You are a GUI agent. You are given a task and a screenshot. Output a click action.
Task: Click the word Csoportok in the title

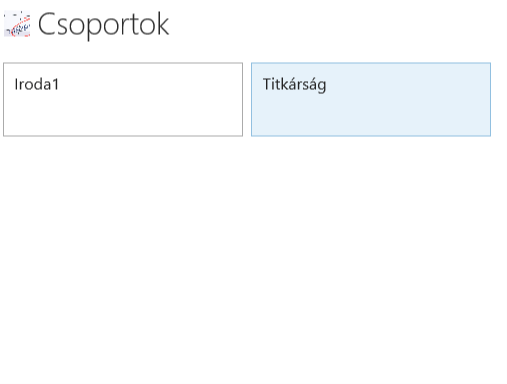coord(103,24)
